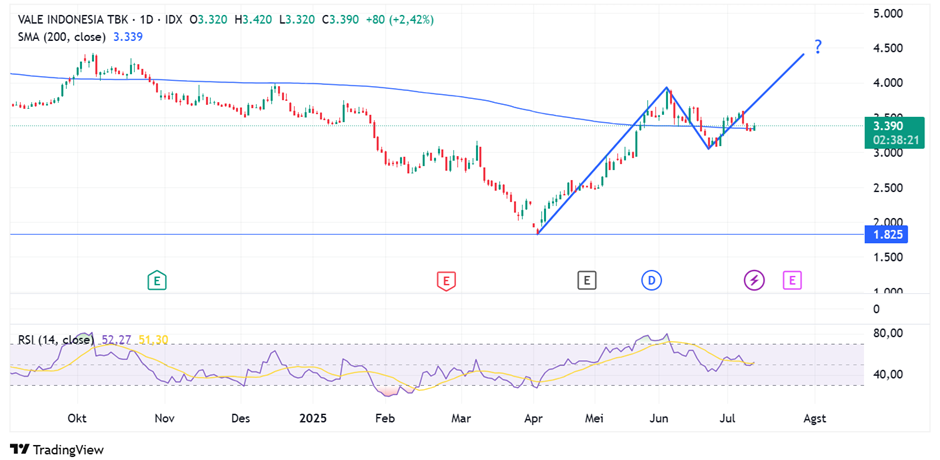Select the RSI (14, close) indicator legend
940x460 pixels.
56,340
